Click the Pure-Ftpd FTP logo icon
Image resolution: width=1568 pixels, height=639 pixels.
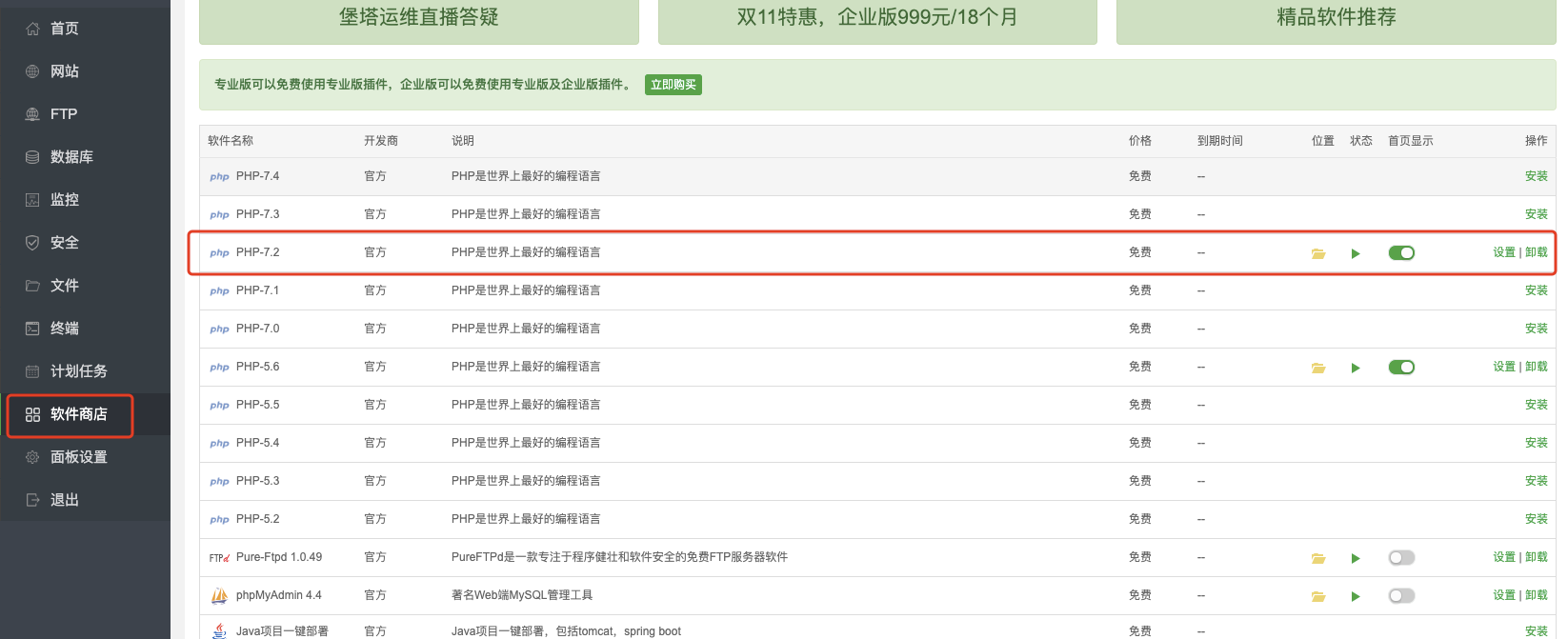(219, 558)
